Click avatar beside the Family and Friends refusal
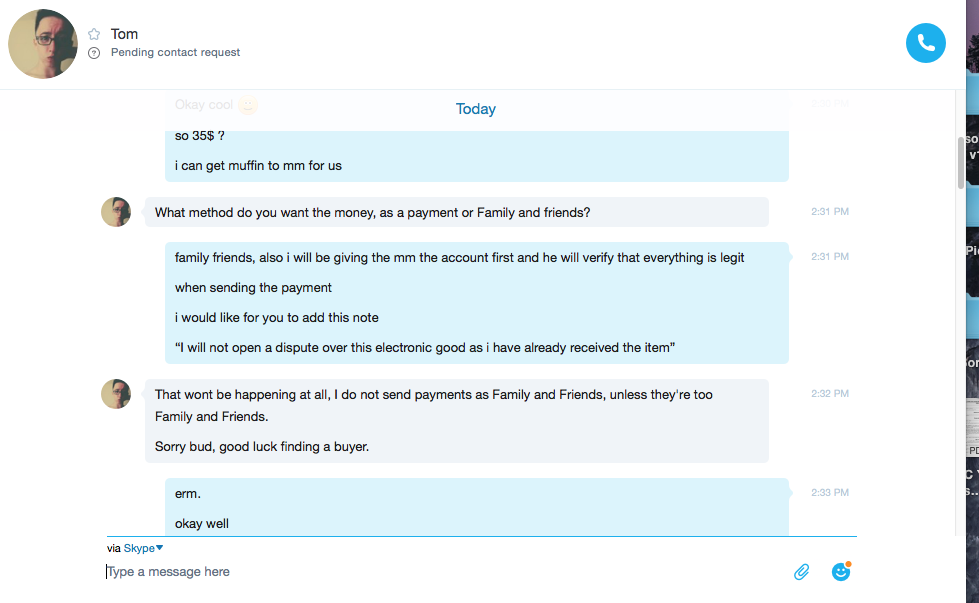The image size is (979, 603). (x=116, y=394)
